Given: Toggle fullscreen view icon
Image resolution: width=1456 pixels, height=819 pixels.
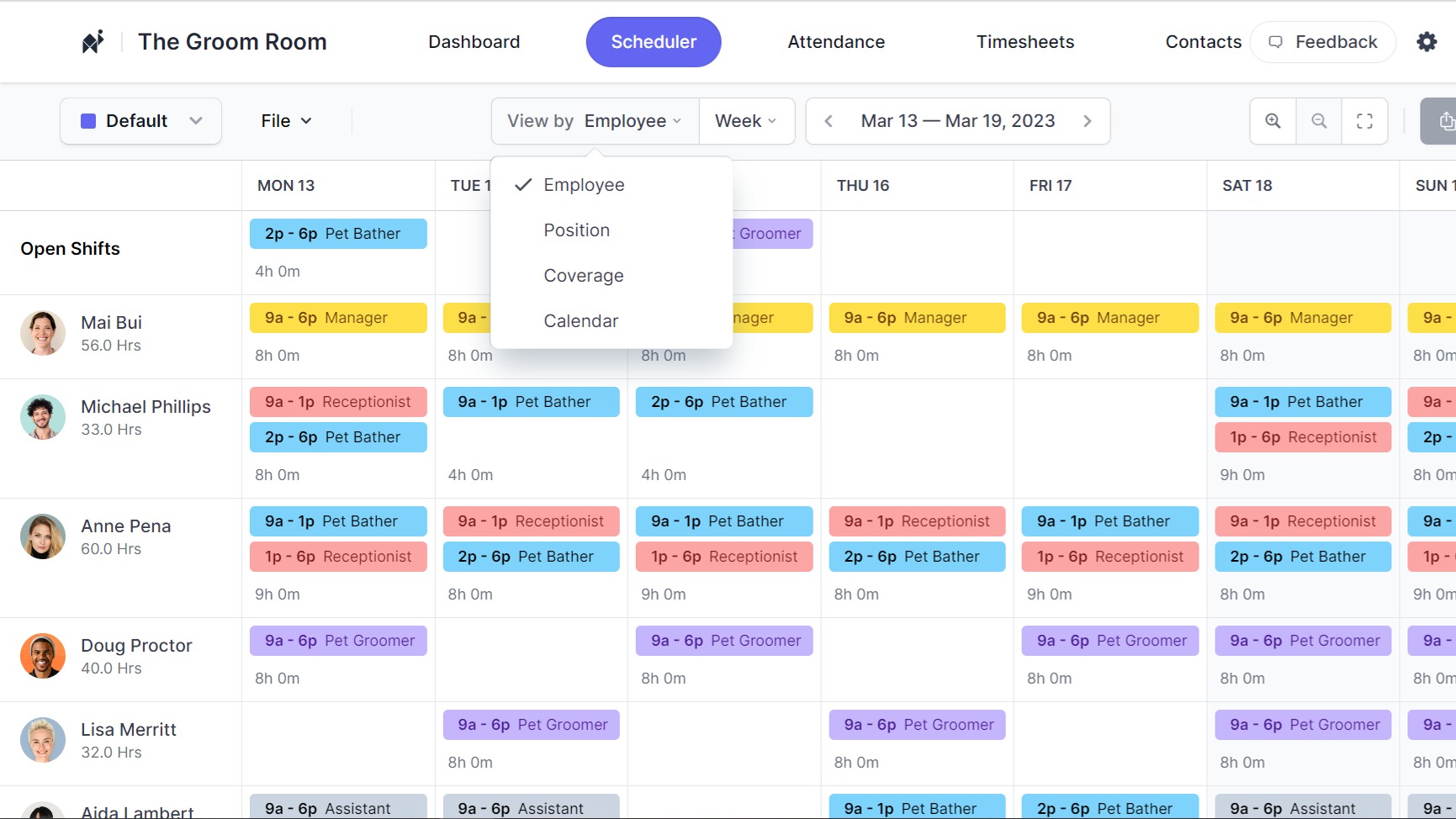Looking at the screenshot, I should [x=1364, y=121].
